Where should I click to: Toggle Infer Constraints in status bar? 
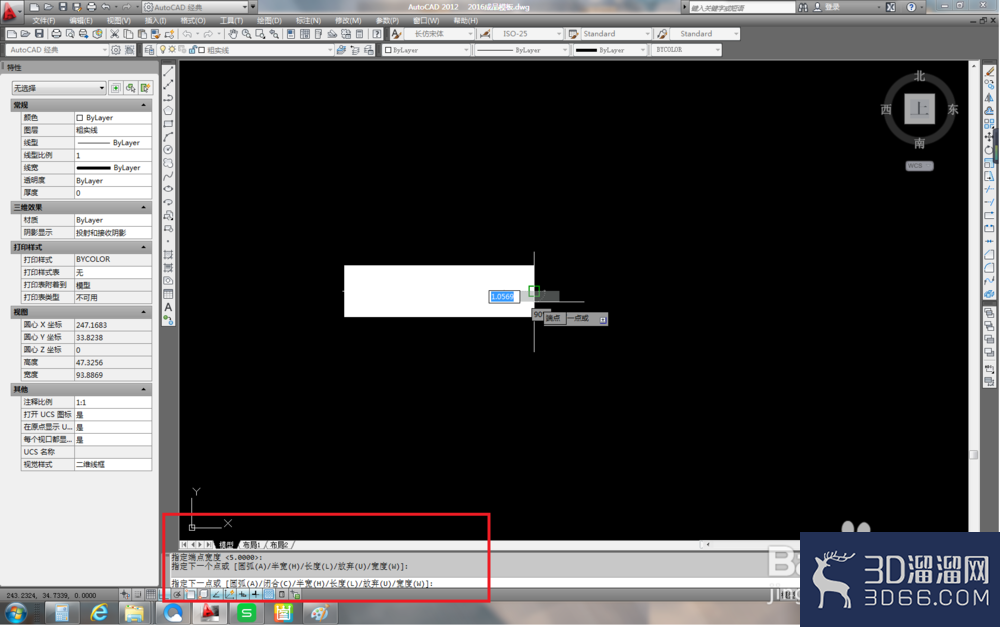tap(125, 594)
